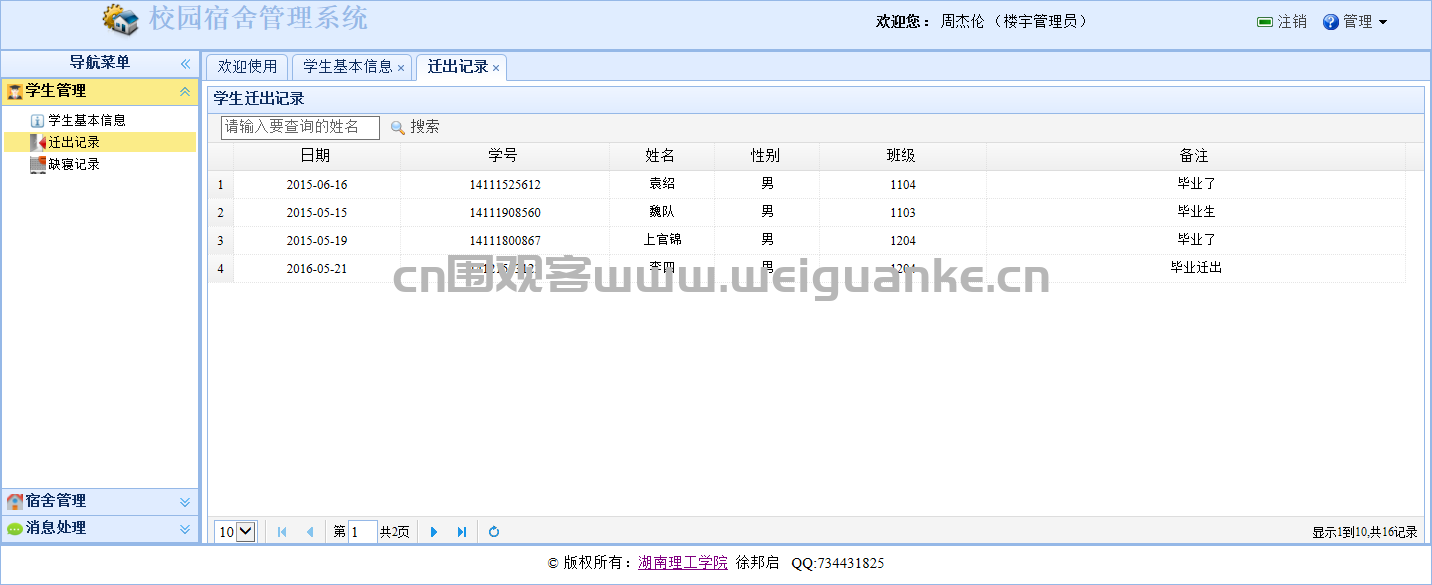Collapse the 学生管理 accordion panel
1432x585 pixels.
point(185,91)
